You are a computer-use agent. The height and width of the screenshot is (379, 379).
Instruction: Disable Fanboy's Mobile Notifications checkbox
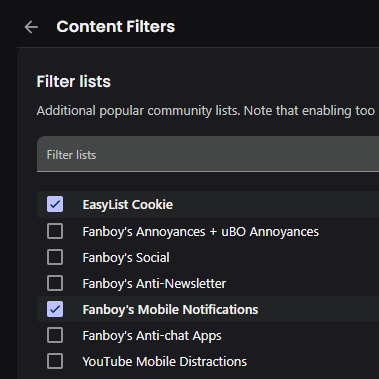55,309
